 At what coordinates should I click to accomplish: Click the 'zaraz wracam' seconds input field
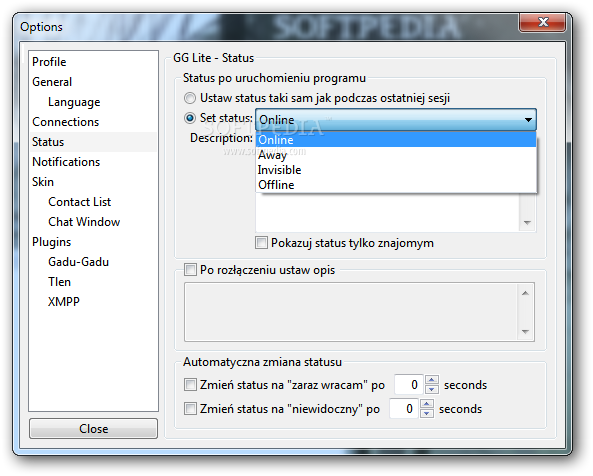(408, 385)
